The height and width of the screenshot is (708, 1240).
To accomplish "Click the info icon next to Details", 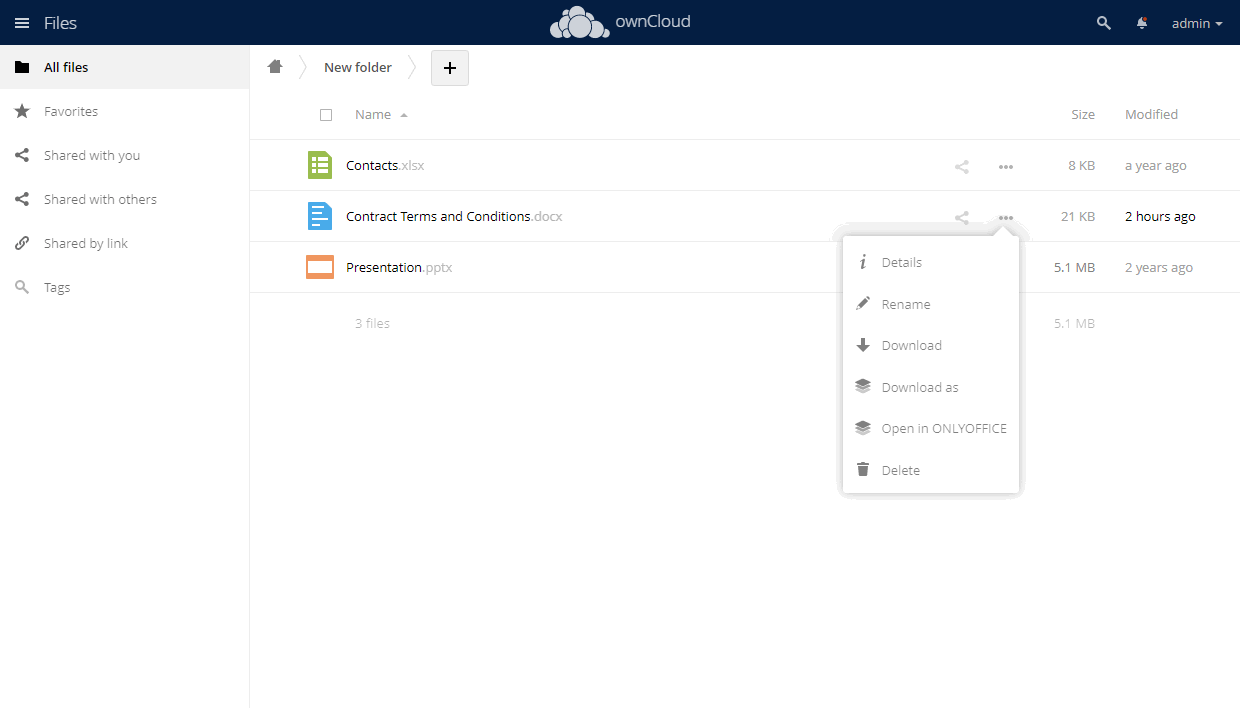I will (x=863, y=262).
